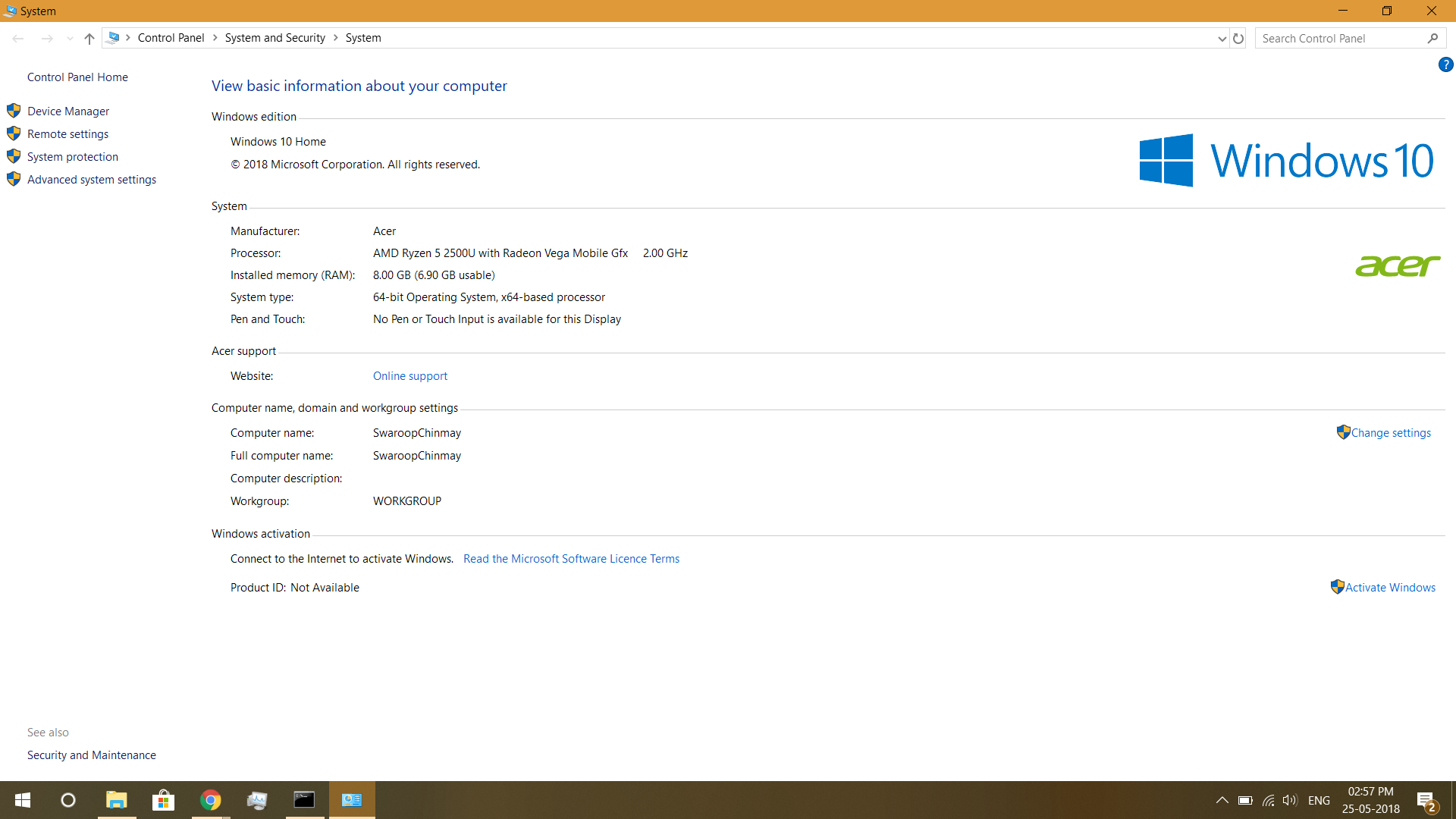Open Advanced system settings
Viewport: 1456px width, 819px height.
pyautogui.click(x=92, y=180)
